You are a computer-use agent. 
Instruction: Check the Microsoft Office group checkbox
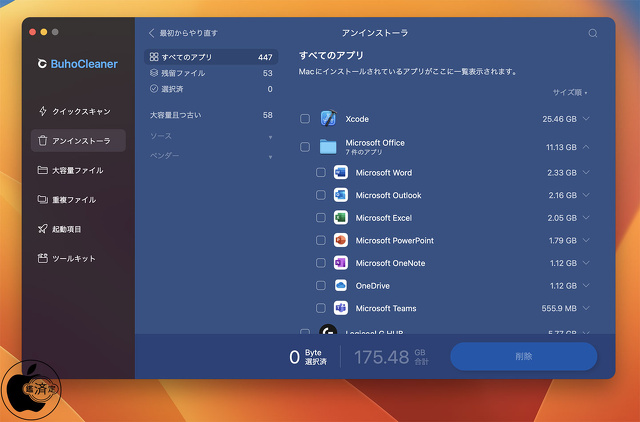(x=305, y=147)
